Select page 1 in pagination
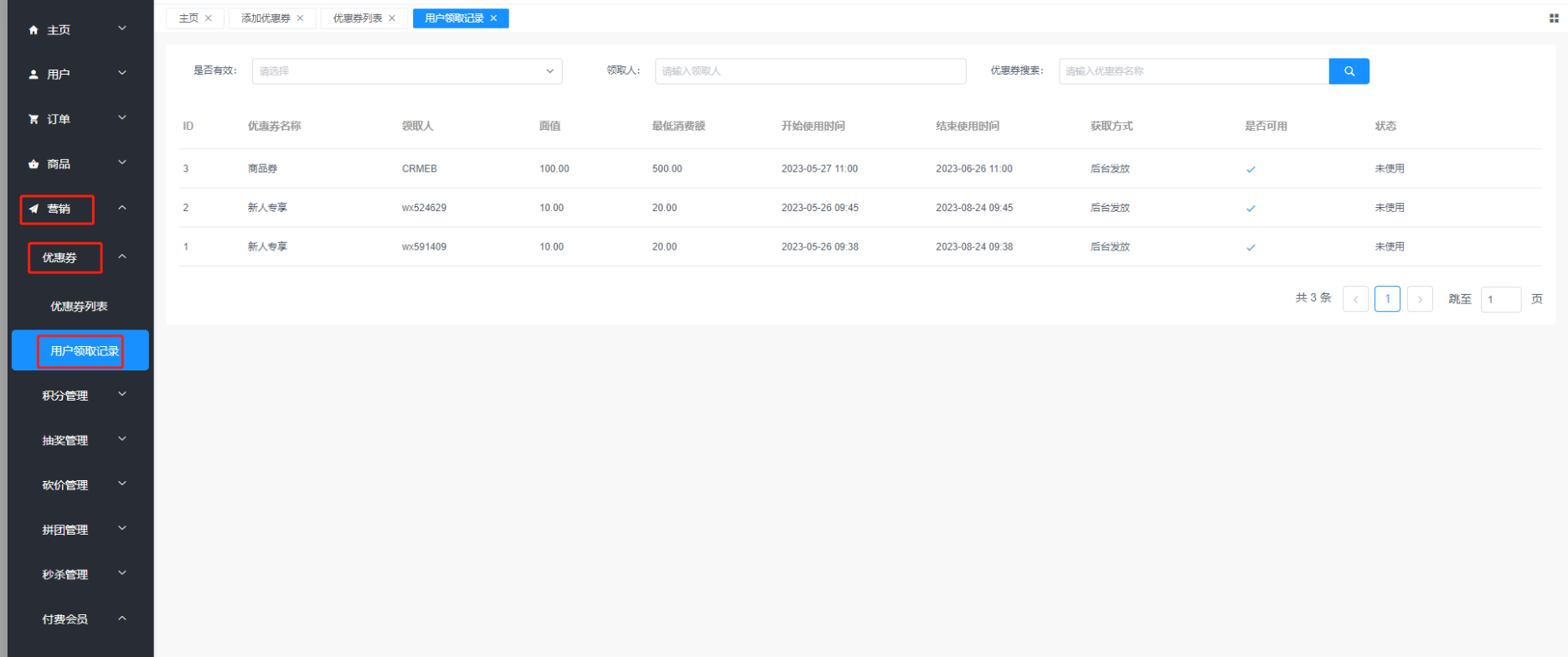The width and height of the screenshot is (1568, 657). (1387, 299)
